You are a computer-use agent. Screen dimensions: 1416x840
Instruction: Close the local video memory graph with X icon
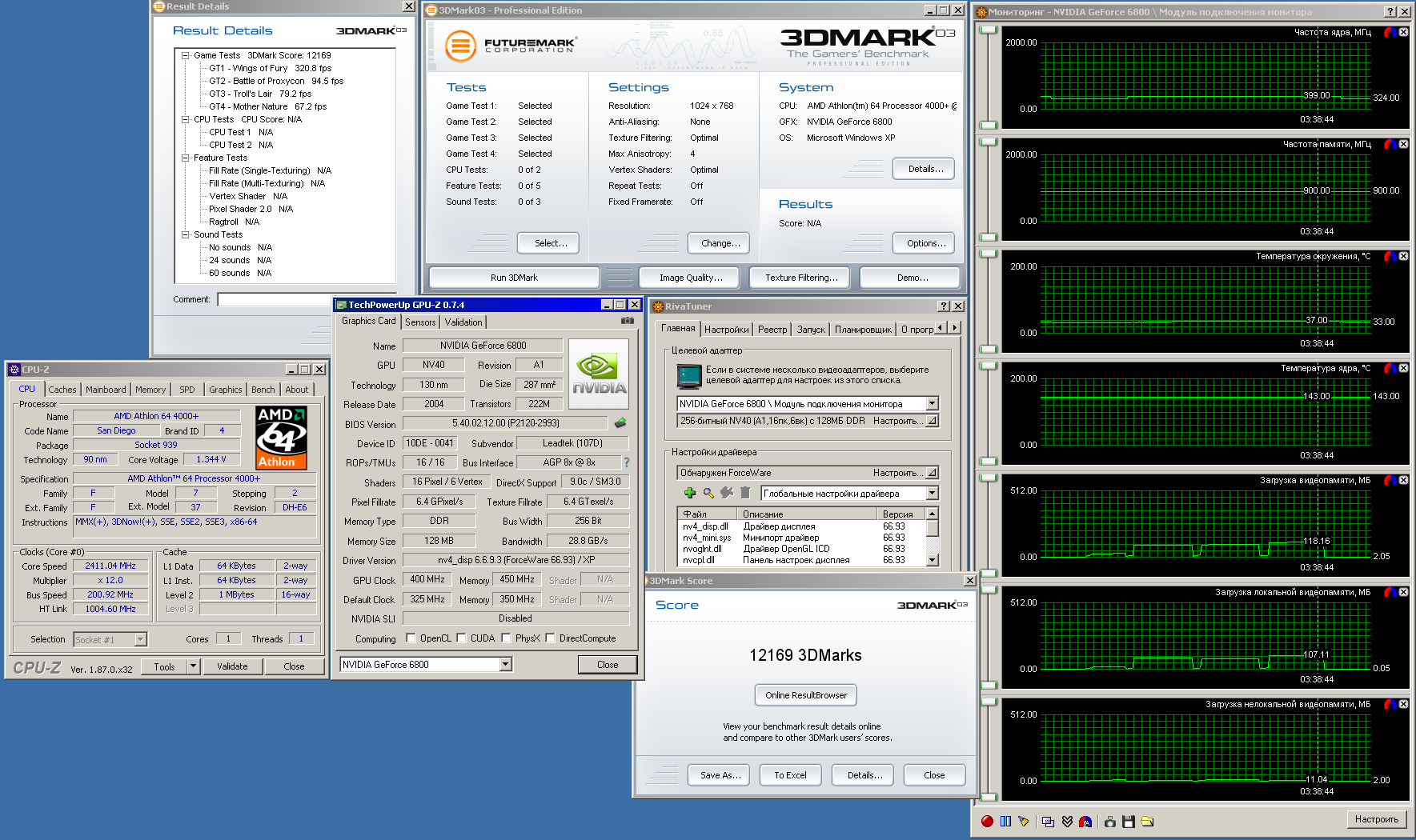(x=1403, y=592)
